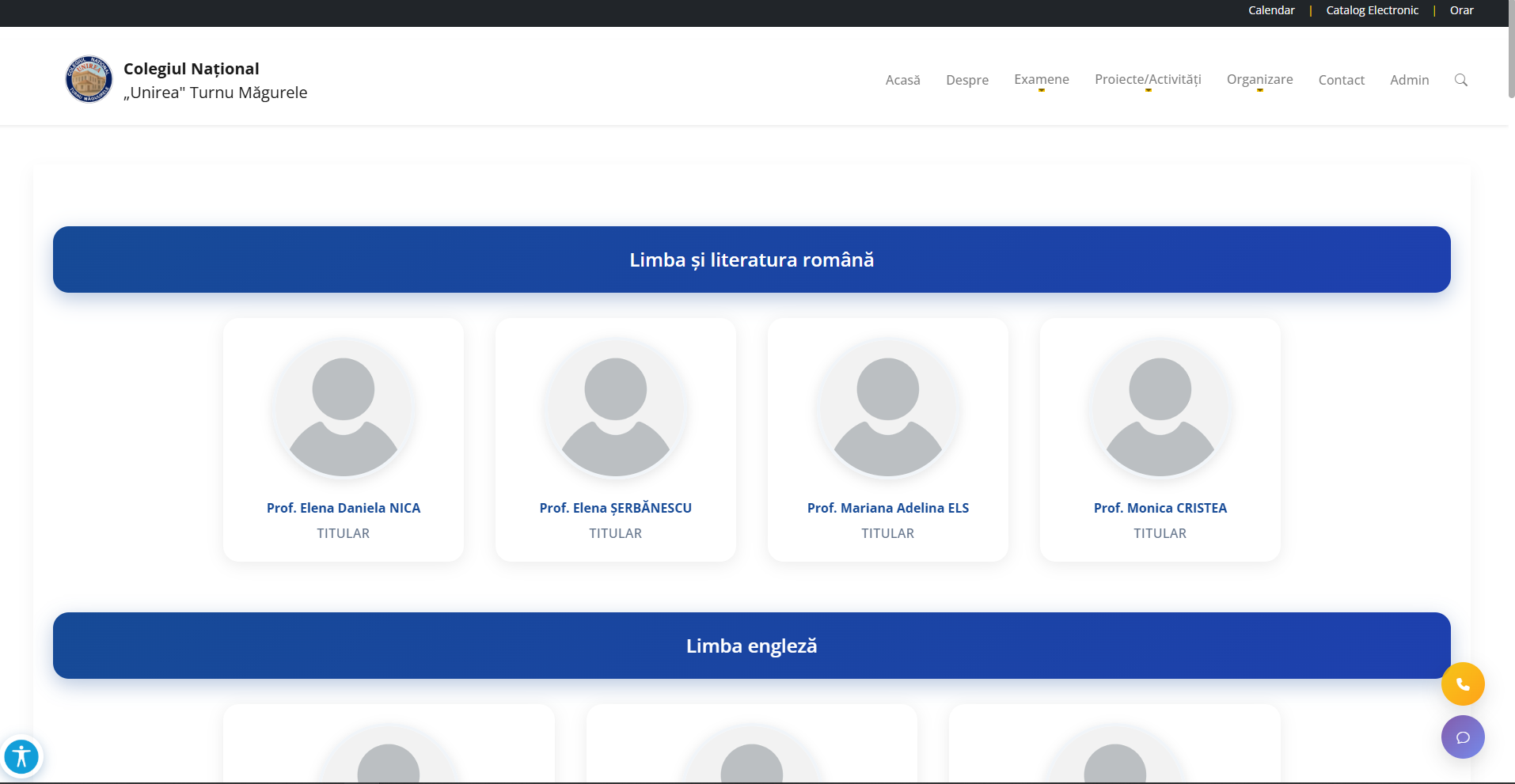The image size is (1515, 784).
Task: Click the Colegiul Național site title
Action: pyautogui.click(x=192, y=69)
